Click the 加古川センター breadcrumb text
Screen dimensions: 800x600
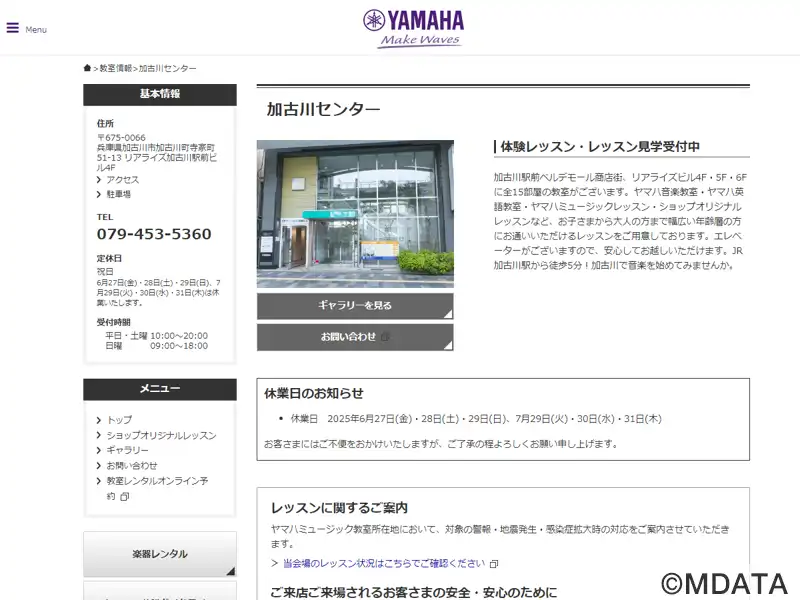coord(167,68)
